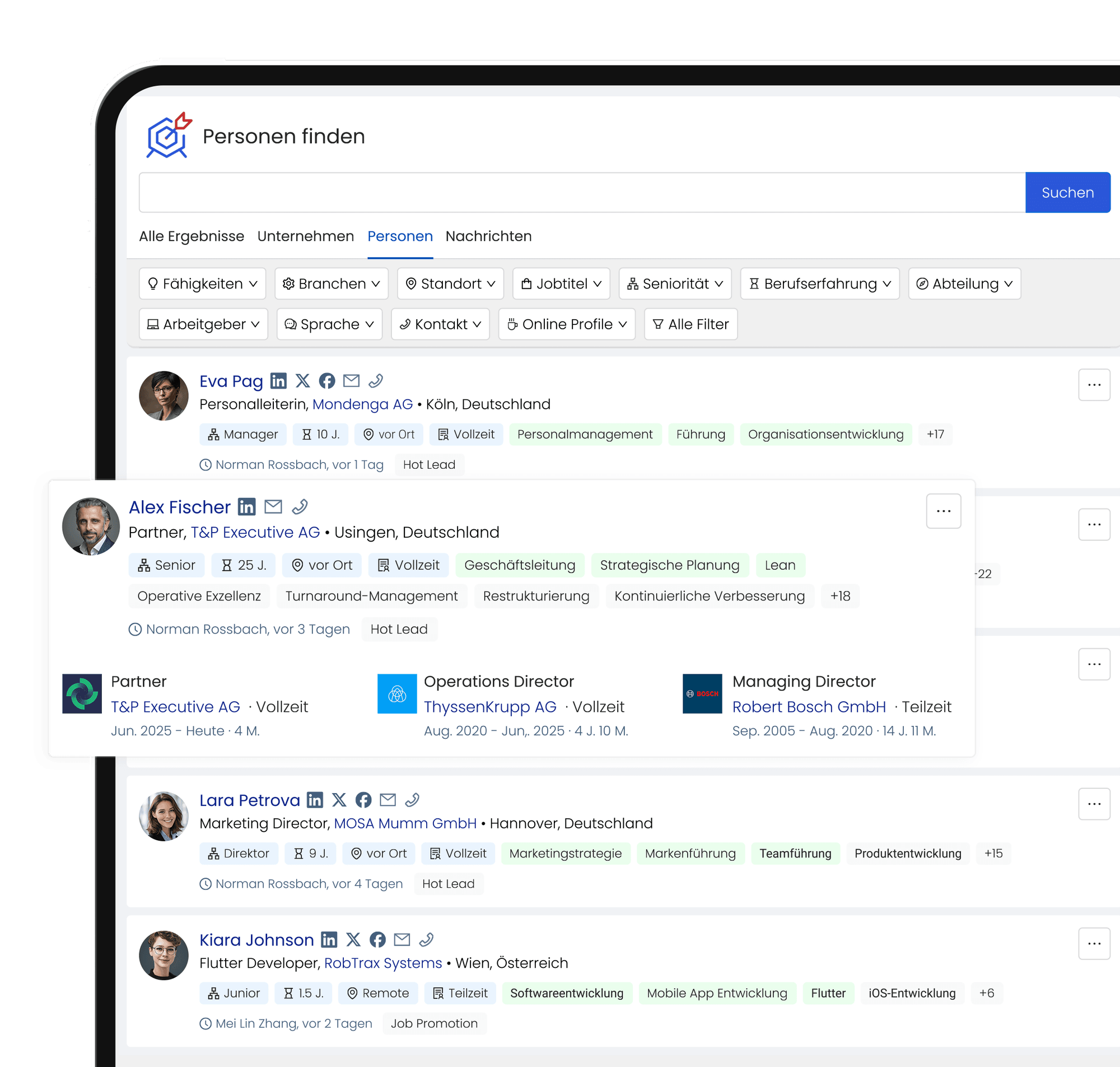Expand the Branchen filter dropdown
Image resolution: width=1120 pixels, height=1067 pixels.
coord(331,283)
